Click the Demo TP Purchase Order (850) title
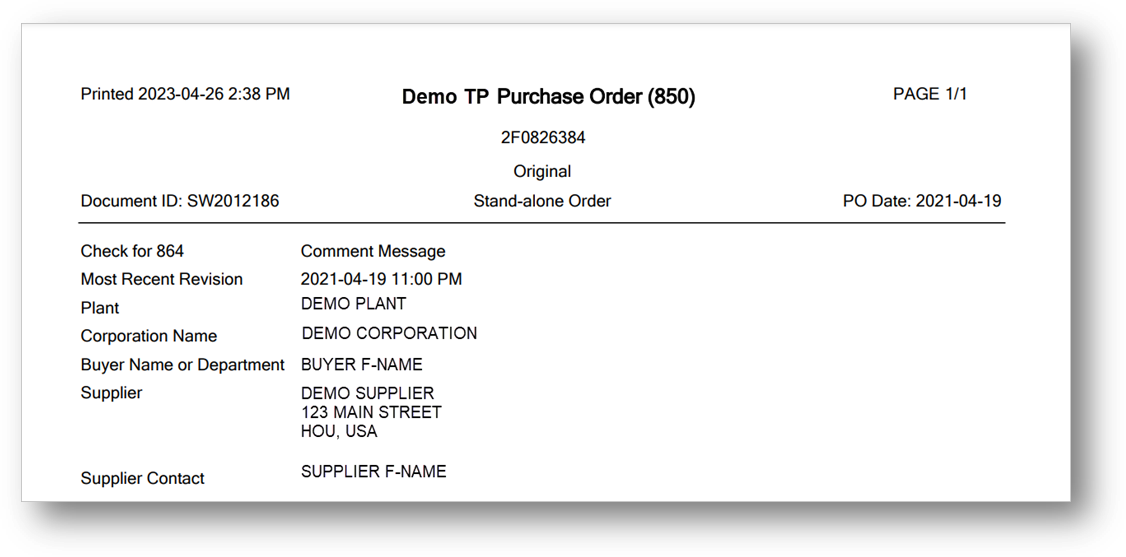This screenshot has height=557, width=1126. 548,98
